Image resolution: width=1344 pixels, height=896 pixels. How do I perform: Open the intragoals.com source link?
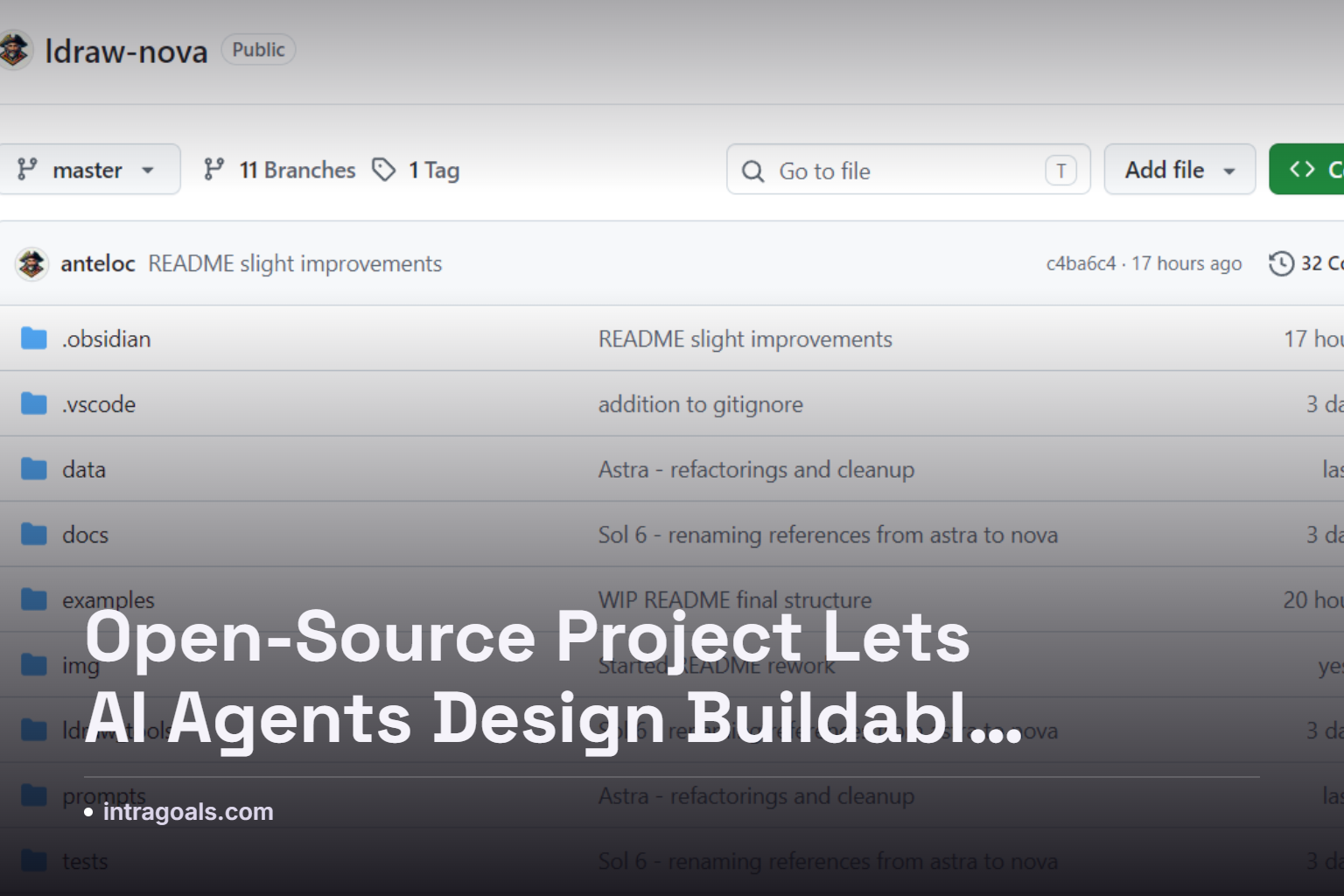pyautogui.click(x=188, y=812)
